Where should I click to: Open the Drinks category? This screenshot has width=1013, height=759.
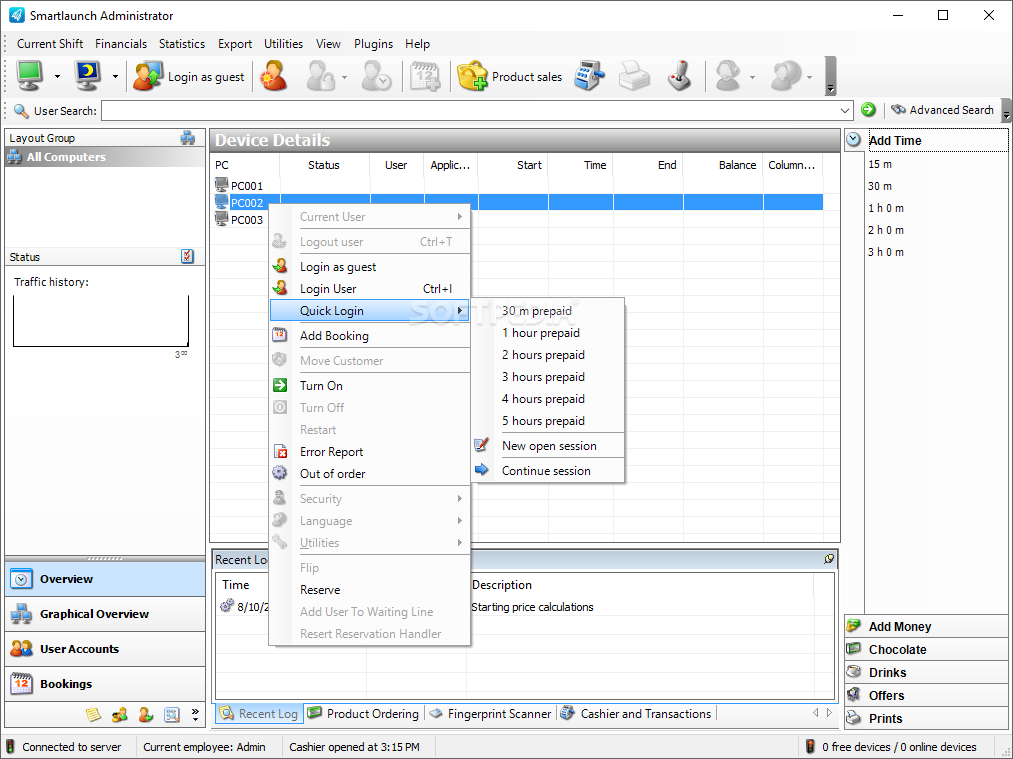pos(926,672)
